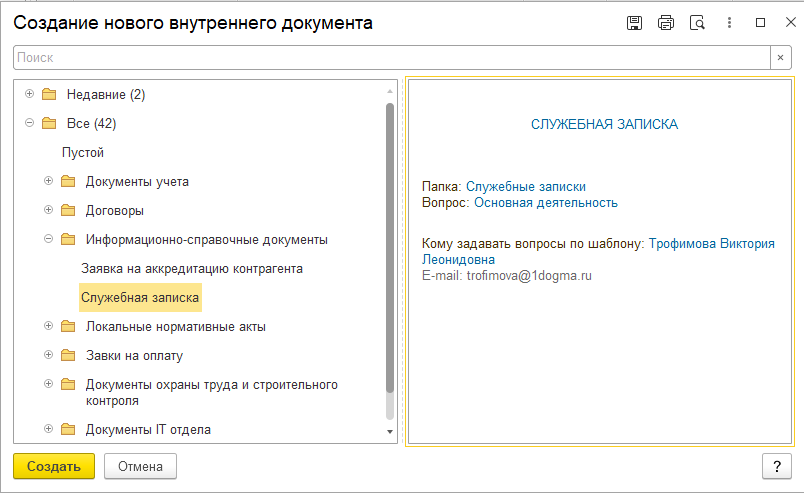
Task: Click the save diskette icon in title bar
Action: (634, 23)
